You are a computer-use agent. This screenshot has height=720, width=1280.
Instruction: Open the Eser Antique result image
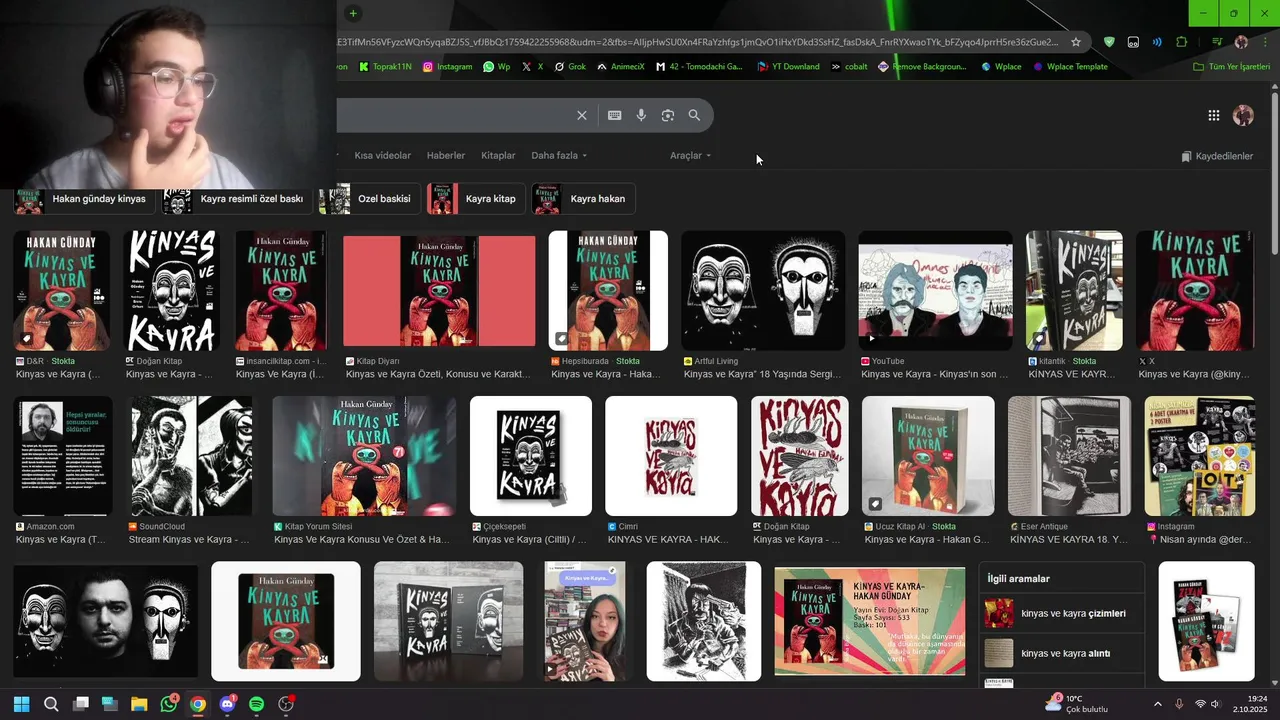tap(1069, 456)
